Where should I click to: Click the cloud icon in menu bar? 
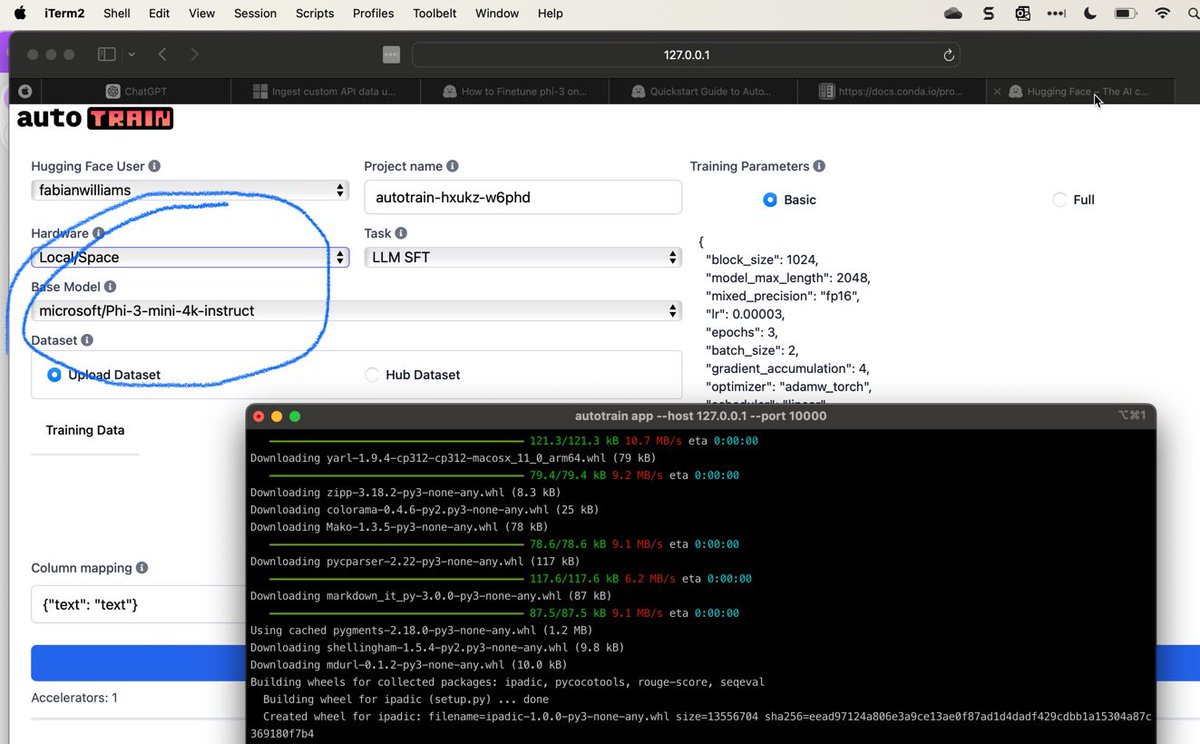click(x=953, y=13)
